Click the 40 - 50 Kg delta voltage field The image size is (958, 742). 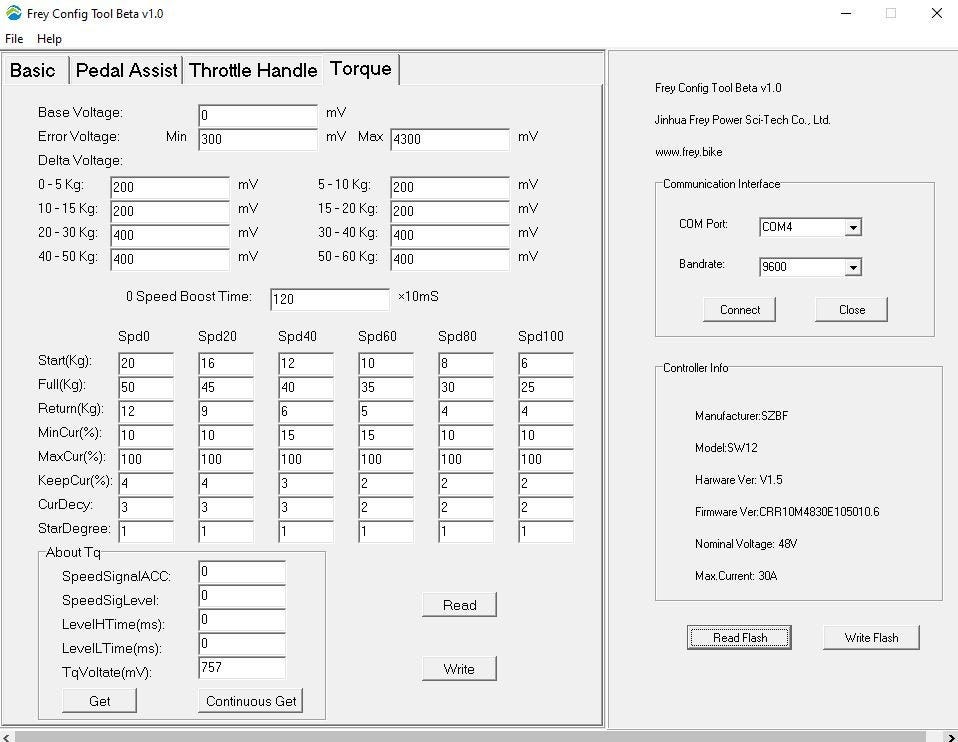click(x=170, y=259)
